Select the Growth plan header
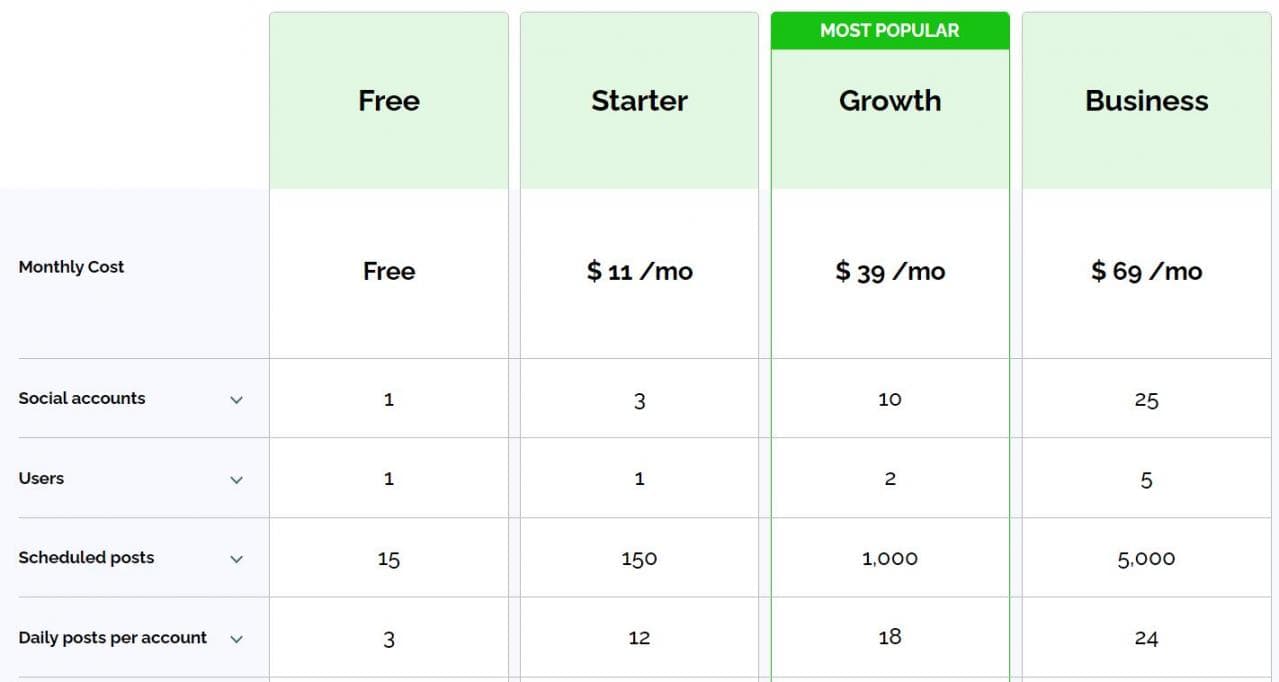 (890, 101)
